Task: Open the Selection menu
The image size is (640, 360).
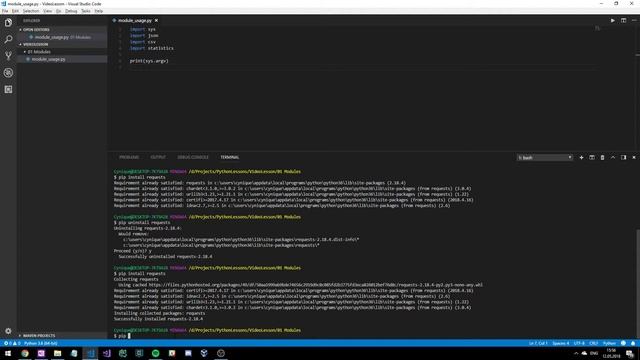Action: (31, 11)
